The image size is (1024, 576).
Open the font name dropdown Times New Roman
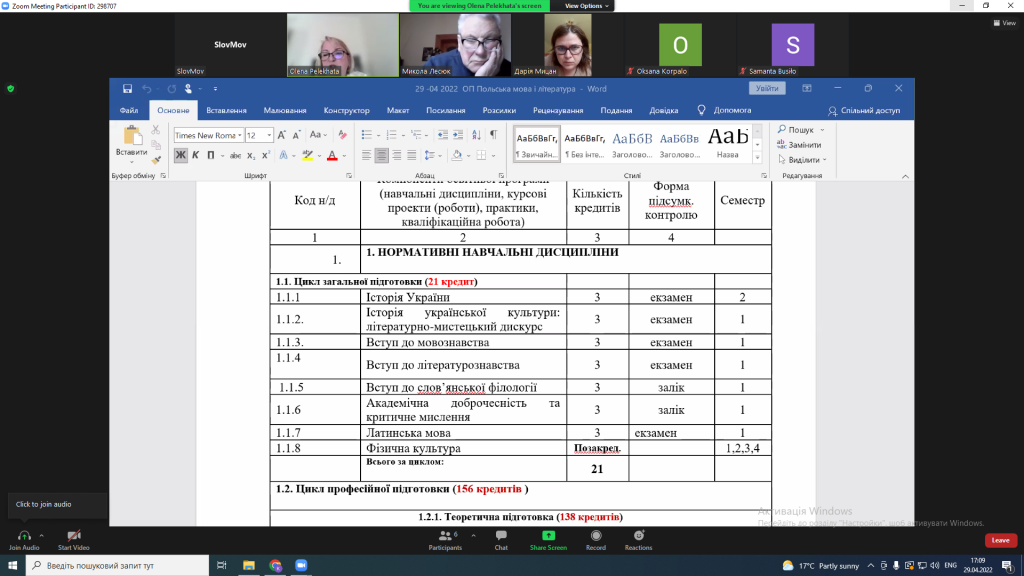pos(207,135)
